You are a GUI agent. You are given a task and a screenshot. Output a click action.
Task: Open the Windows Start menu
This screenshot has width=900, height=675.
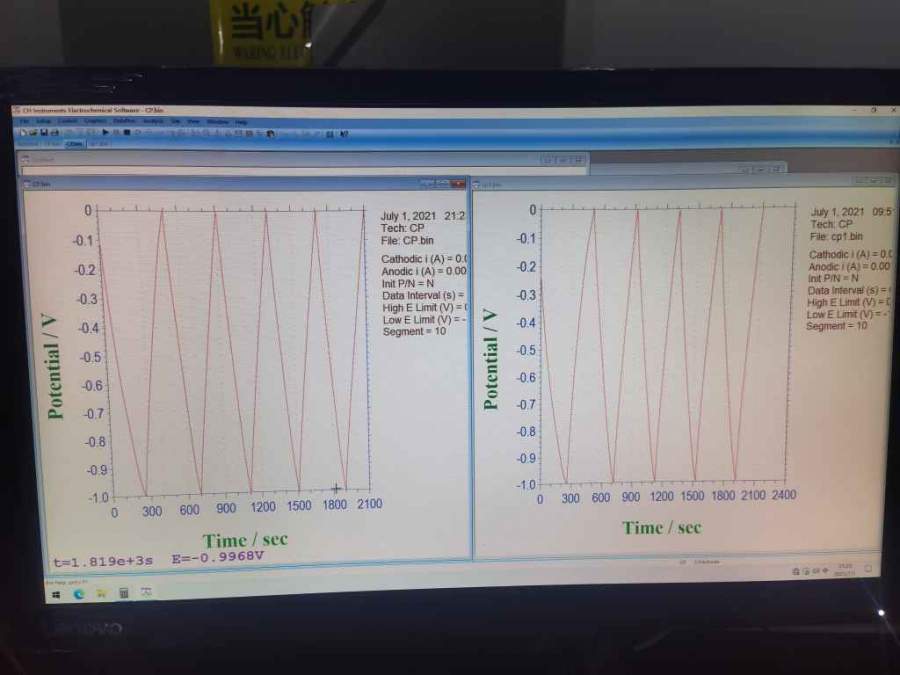(56, 595)
